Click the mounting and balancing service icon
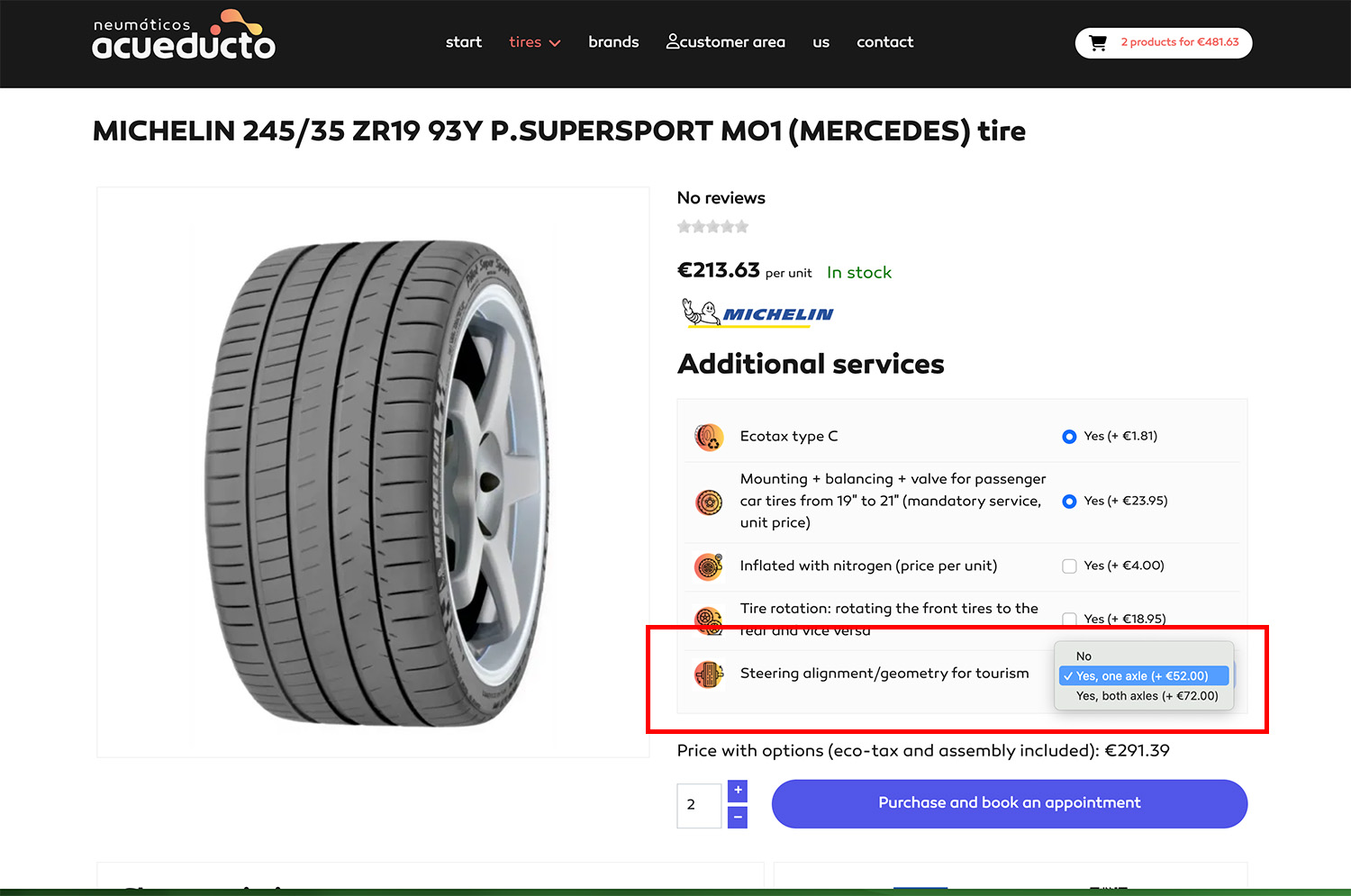 coord(709,502)
